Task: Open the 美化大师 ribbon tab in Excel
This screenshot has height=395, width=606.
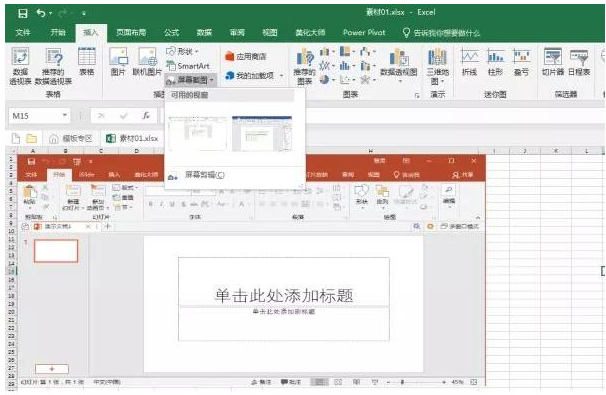Action: [310, 33]
